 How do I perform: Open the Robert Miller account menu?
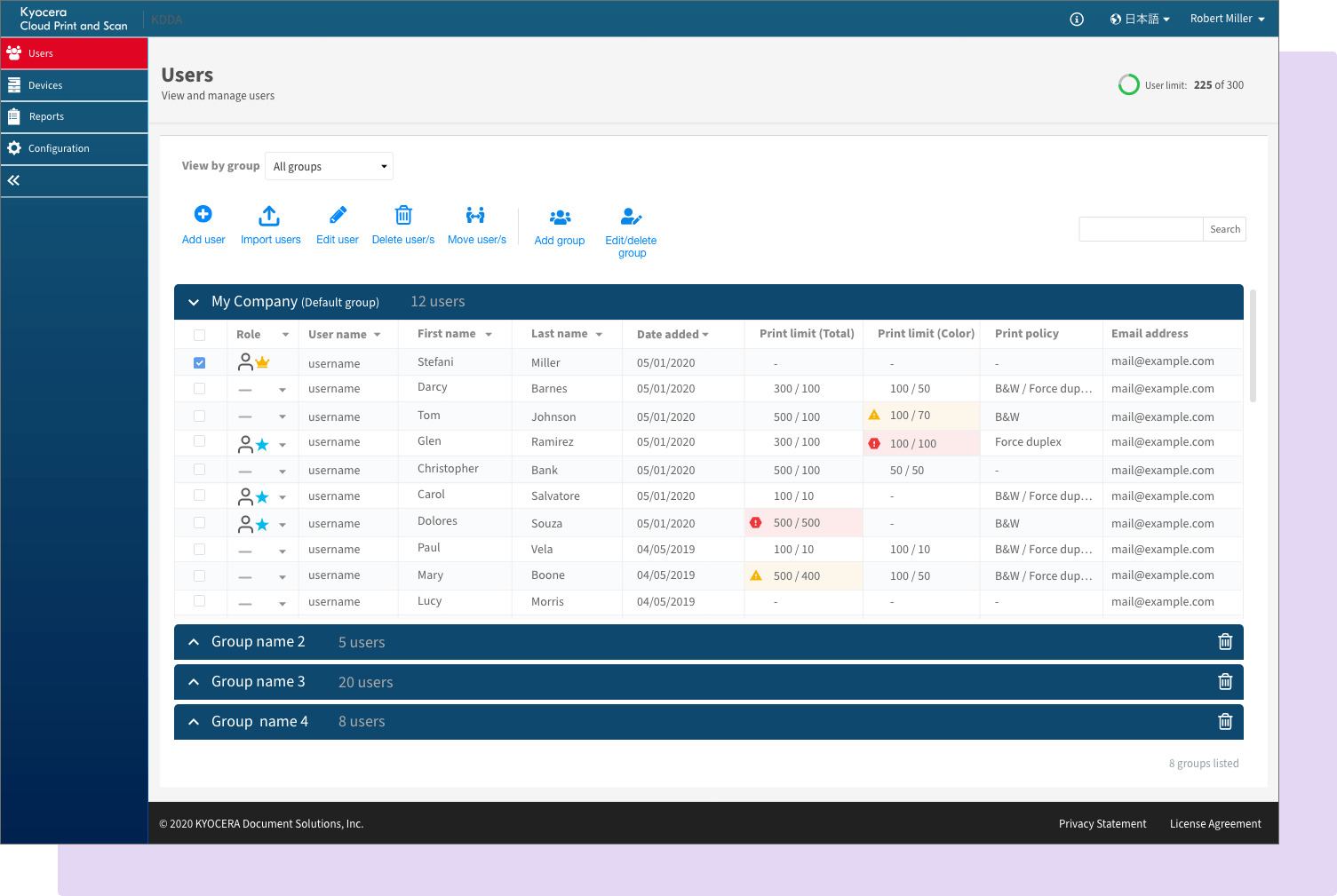click(1227, 19)
